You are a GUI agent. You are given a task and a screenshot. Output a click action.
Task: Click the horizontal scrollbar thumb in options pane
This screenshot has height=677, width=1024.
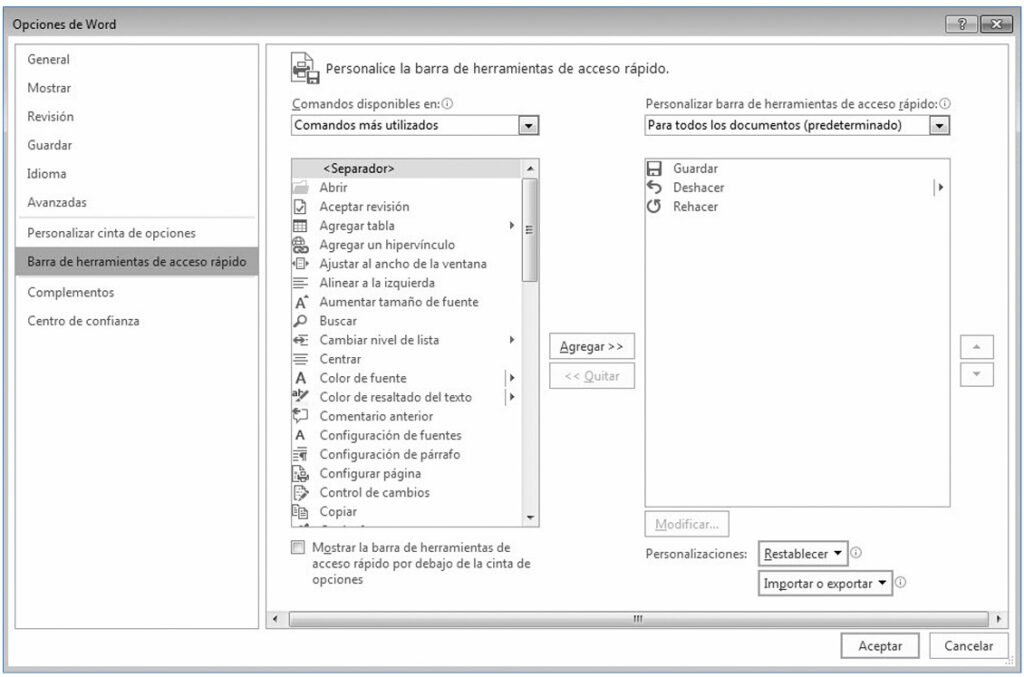click(638, 618)
